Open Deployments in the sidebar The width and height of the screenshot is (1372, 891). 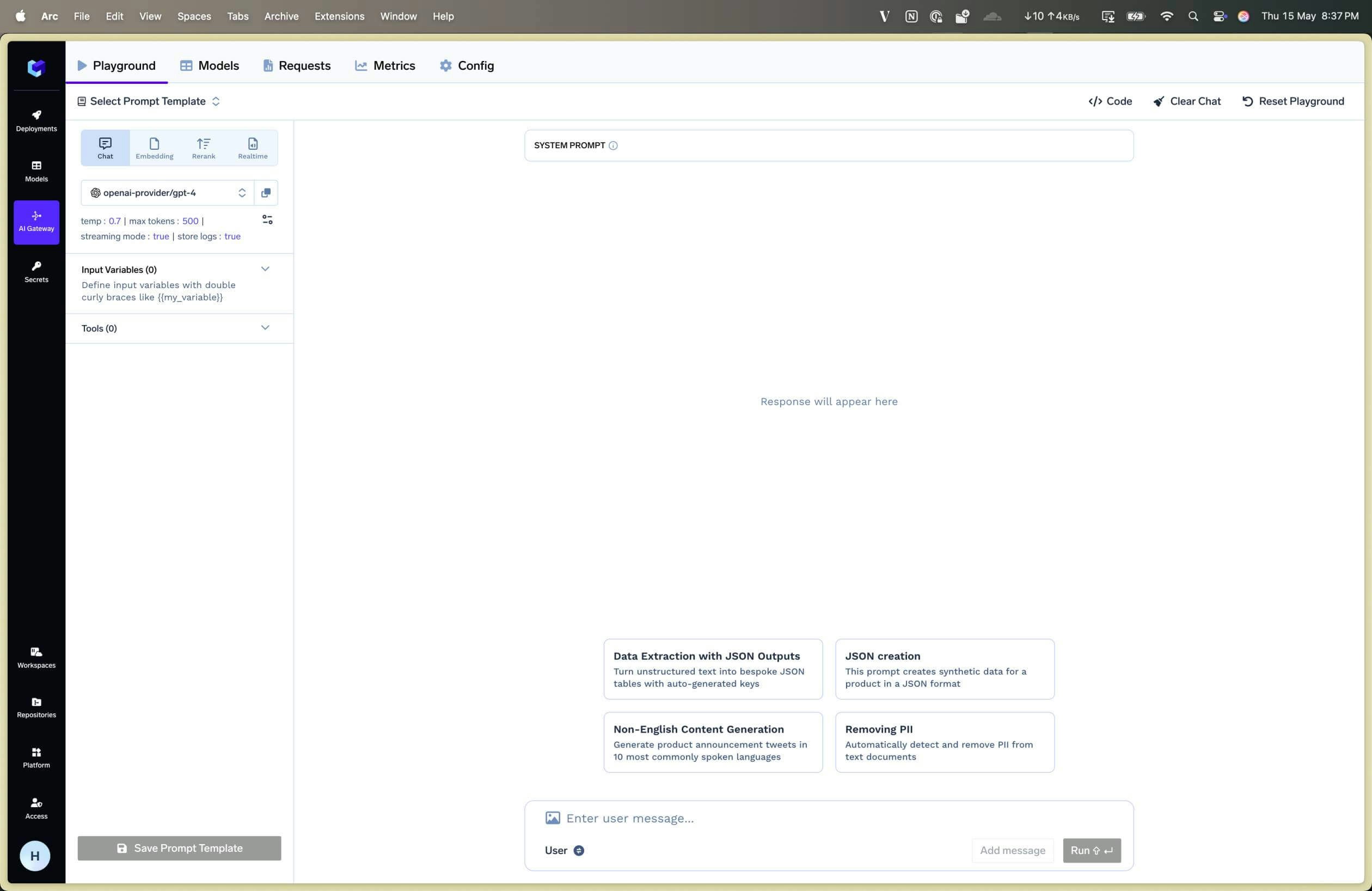[36, 121]
